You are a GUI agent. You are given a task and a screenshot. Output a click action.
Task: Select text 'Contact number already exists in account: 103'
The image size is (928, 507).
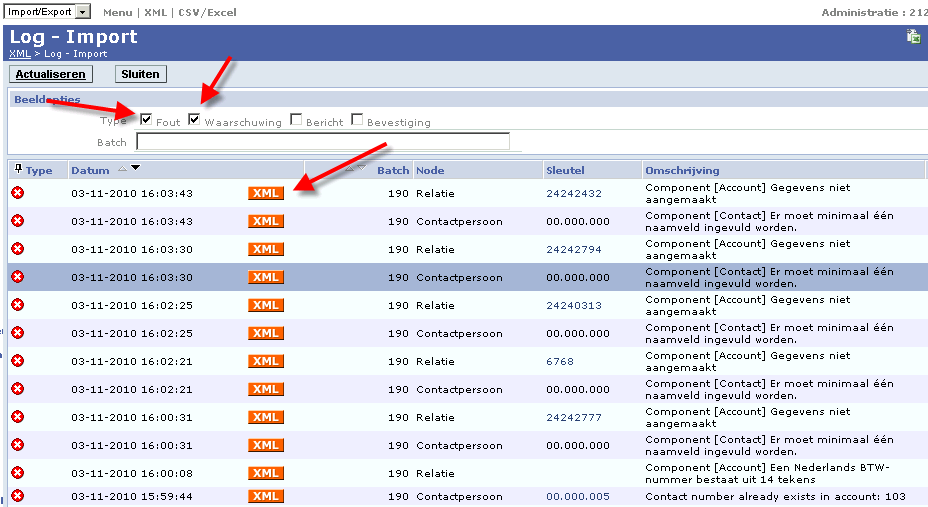pos(775,497)
